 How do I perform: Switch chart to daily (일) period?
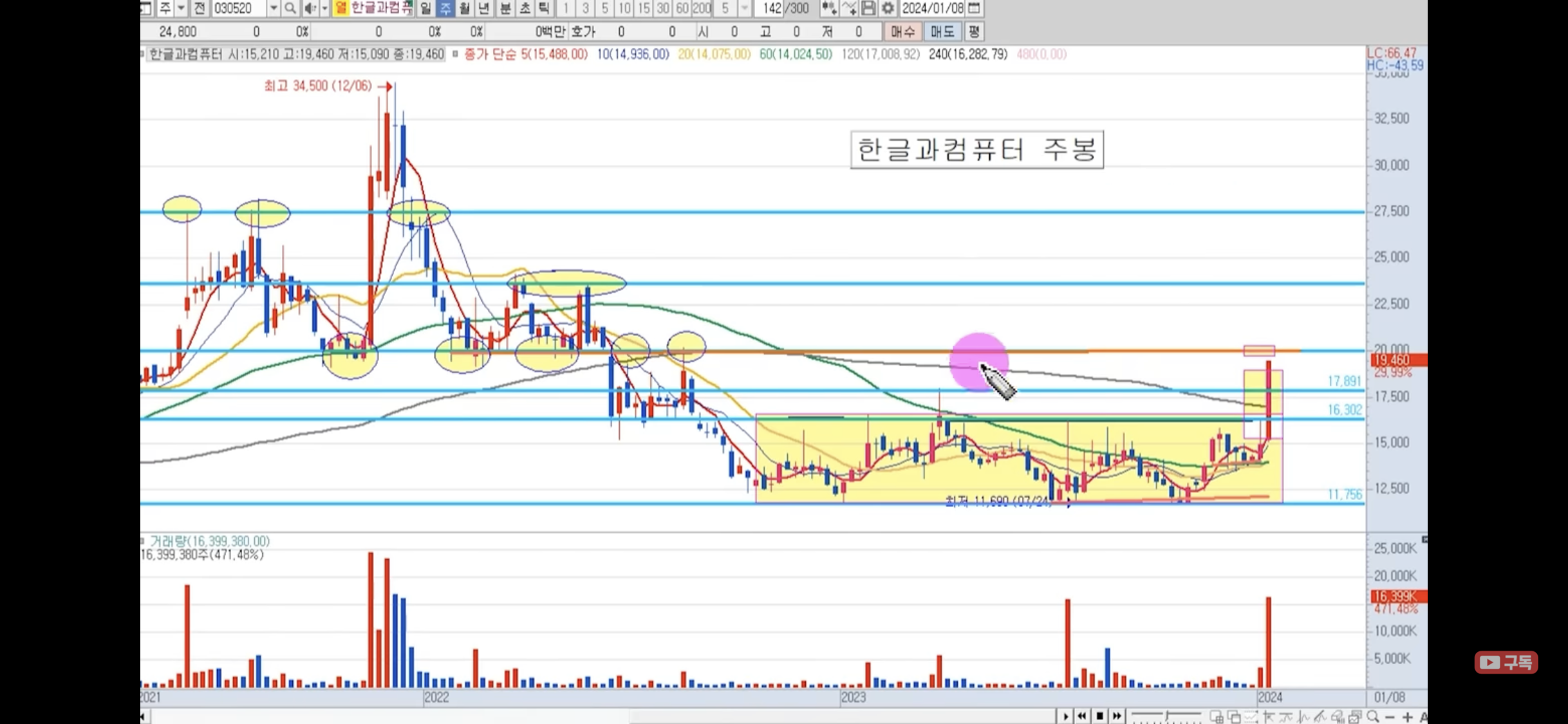click(425, 8)
